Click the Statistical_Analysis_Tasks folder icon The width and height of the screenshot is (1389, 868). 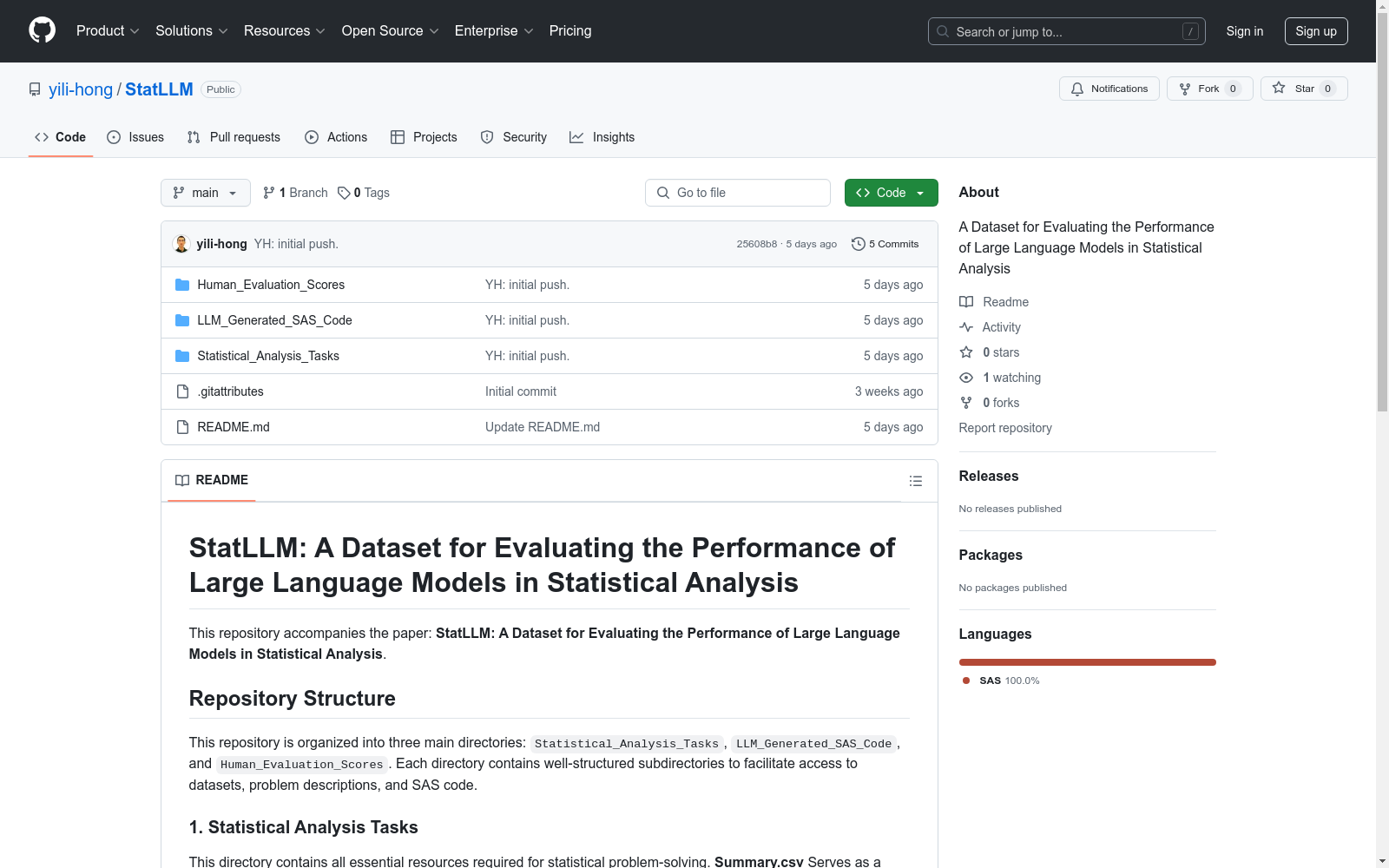point(182,356)
